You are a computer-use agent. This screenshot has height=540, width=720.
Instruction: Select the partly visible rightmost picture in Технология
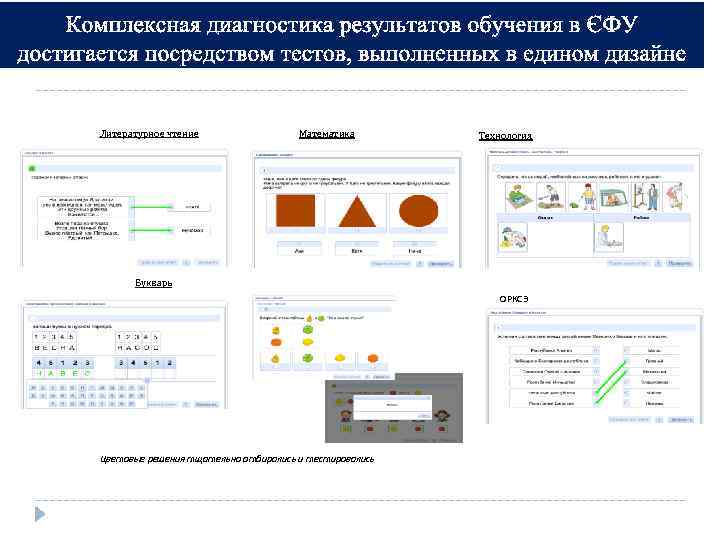[x=675, y=197]
